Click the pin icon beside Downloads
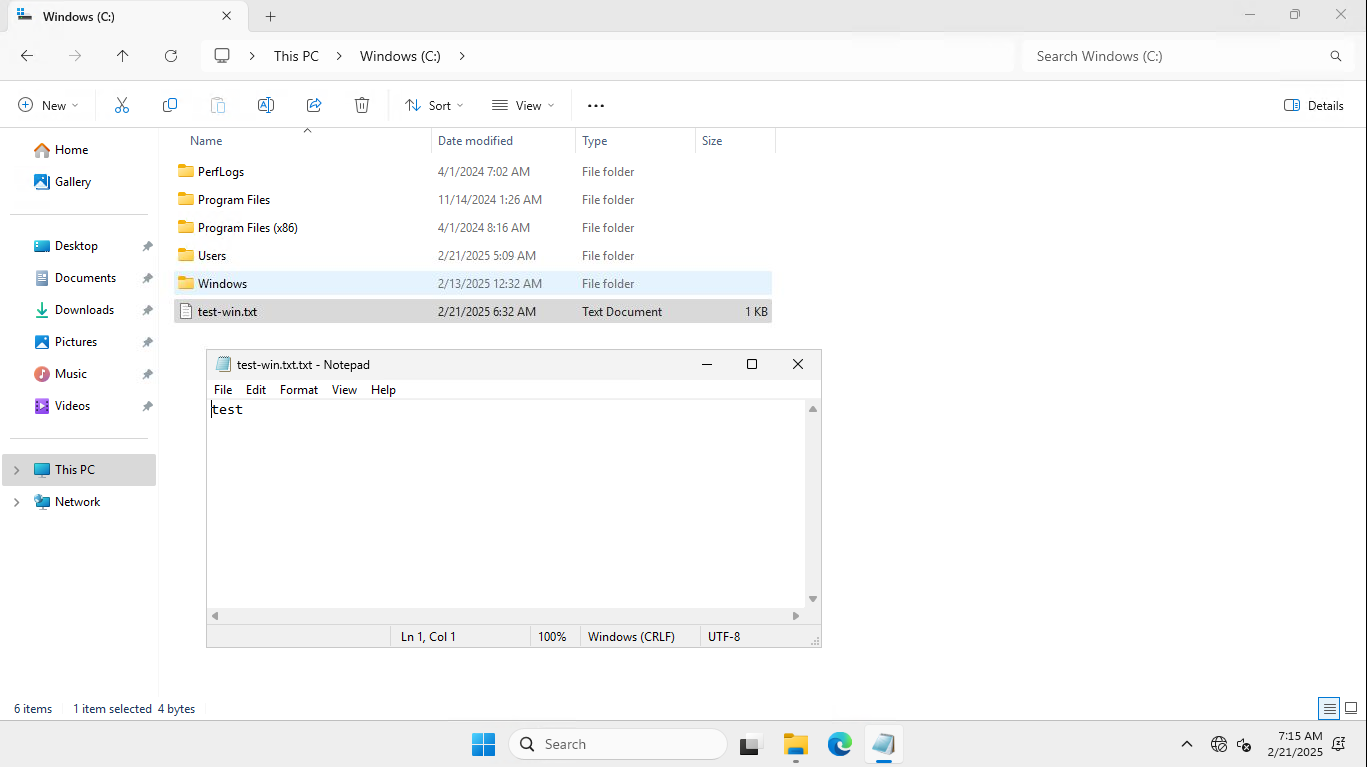1367x767 pixels. [x=147, y=310]
